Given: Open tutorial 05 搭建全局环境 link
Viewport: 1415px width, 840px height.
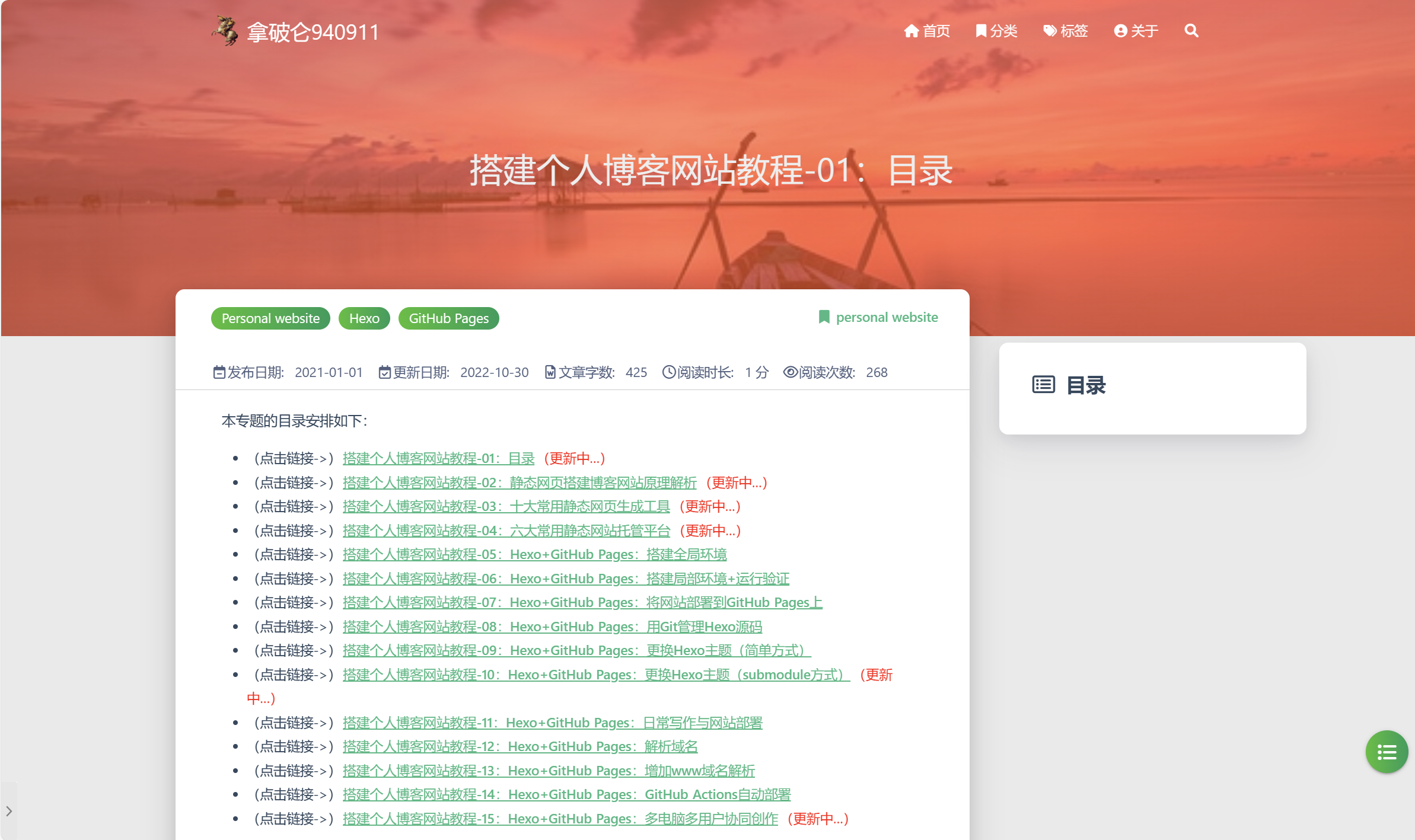Looking at the screenshot, I should tap(534, 554).
